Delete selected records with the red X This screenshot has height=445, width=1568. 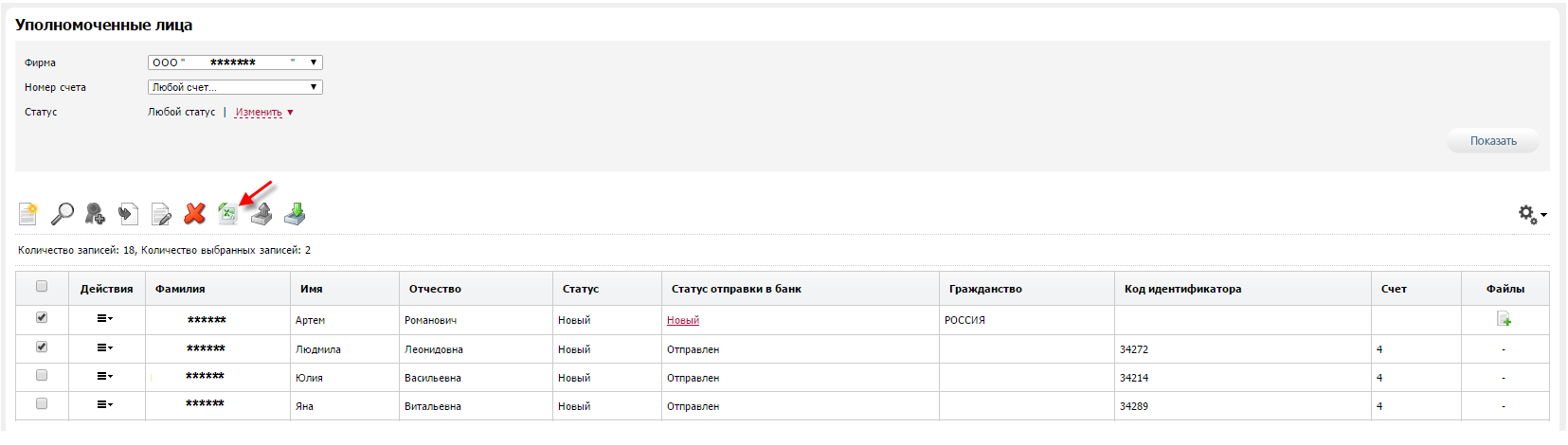pyautogui.click(x=194, y=214)
